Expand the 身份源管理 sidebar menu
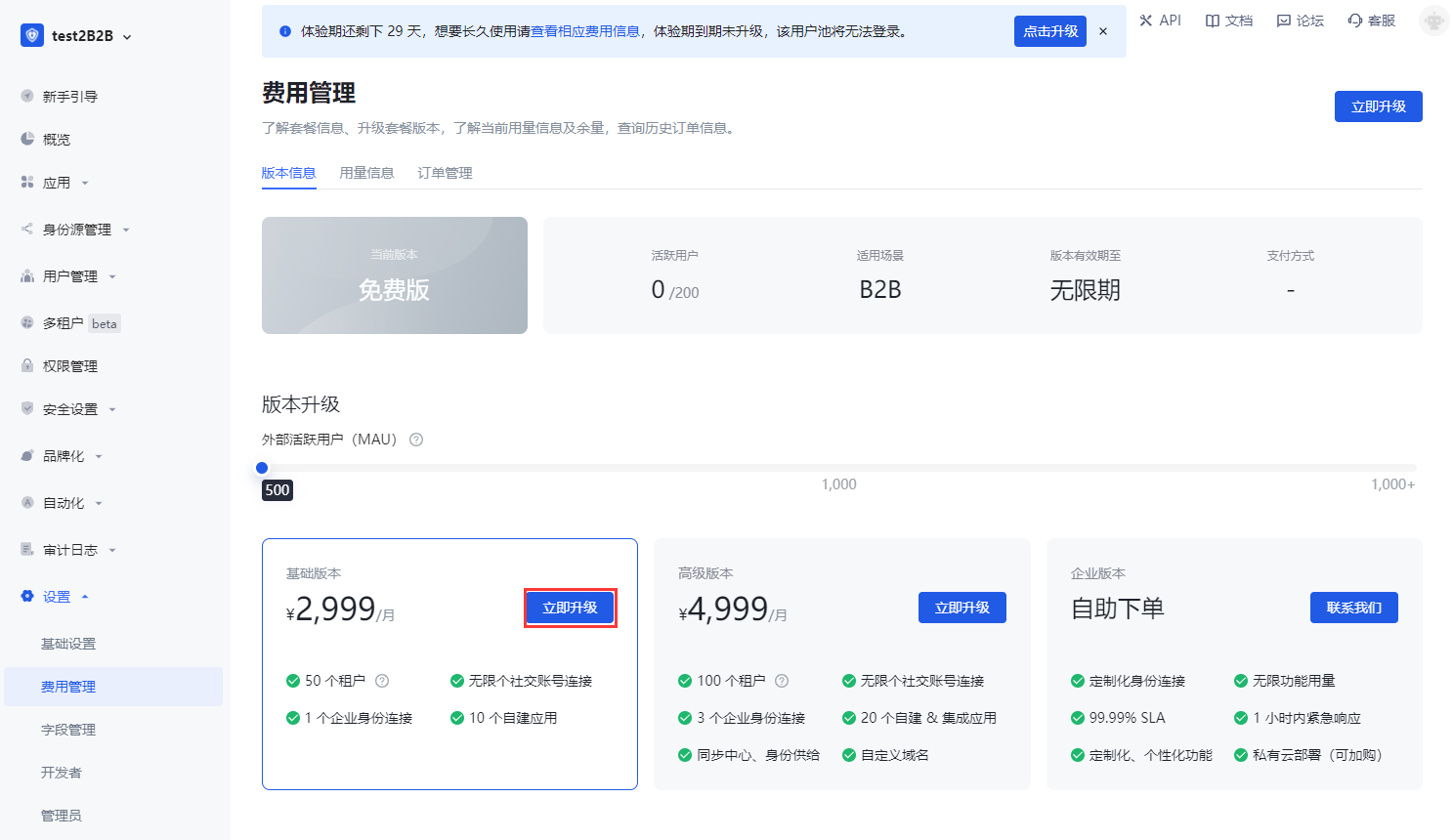 (x=126, y=230)
